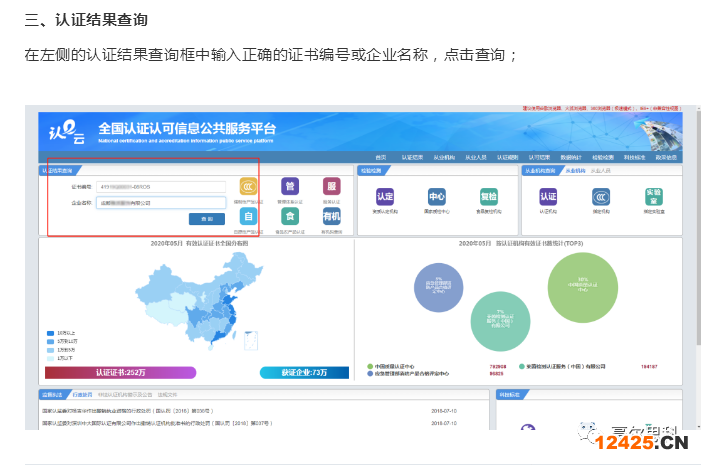Click the 有机 organic certification icon
Image resolution: width=701 pixels, height=465 pixels.
pyautogui.click(x=331, y=215)
